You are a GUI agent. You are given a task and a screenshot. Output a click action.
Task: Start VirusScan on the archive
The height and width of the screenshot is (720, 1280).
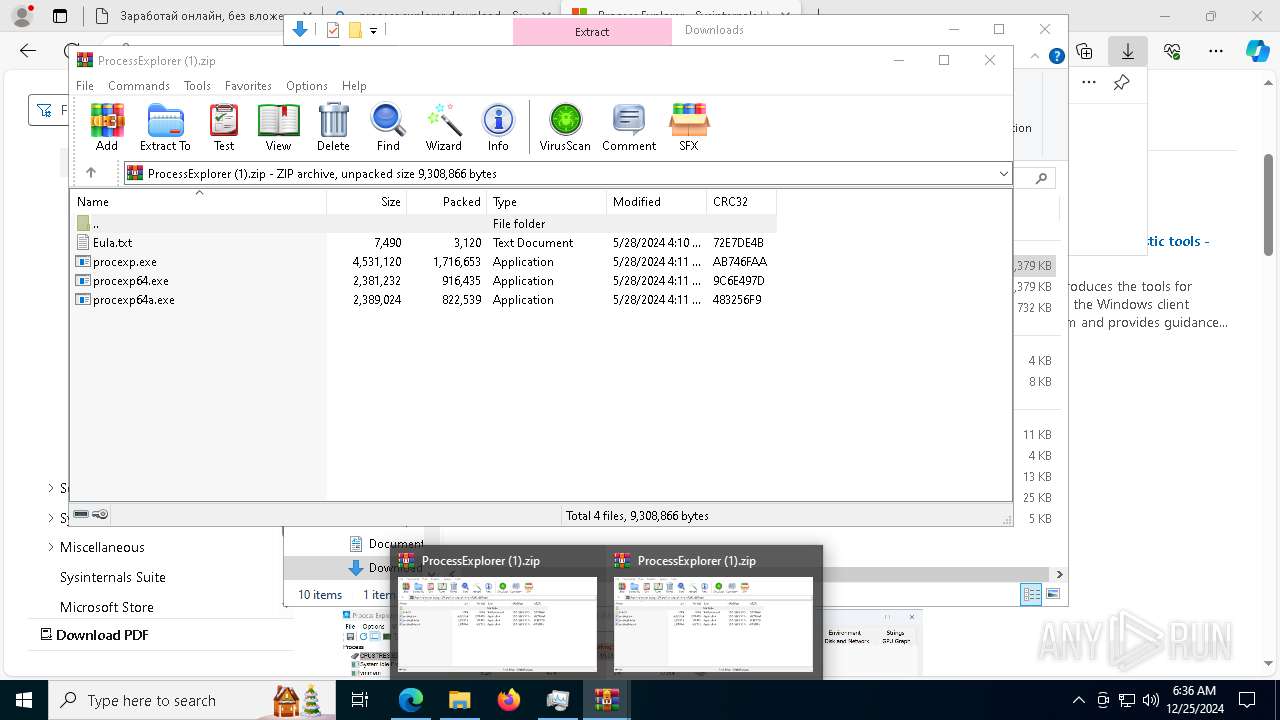coord(565,127)
